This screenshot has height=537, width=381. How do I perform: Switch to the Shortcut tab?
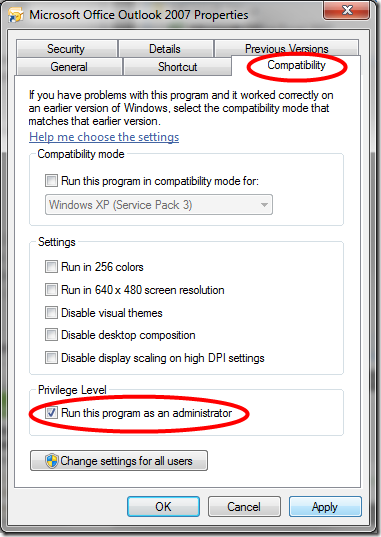click(177, 66)
